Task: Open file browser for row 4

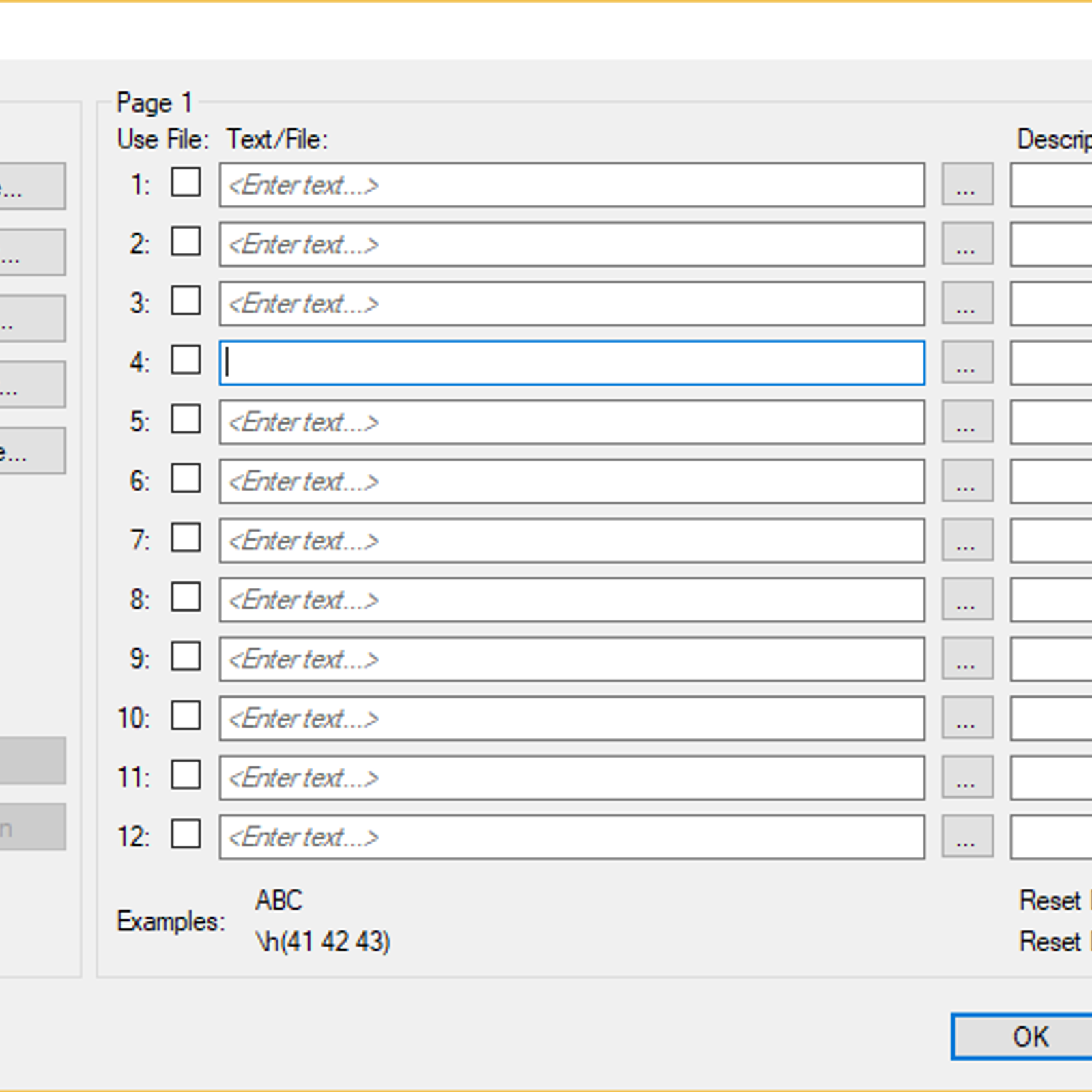Action: pos(966,362)
